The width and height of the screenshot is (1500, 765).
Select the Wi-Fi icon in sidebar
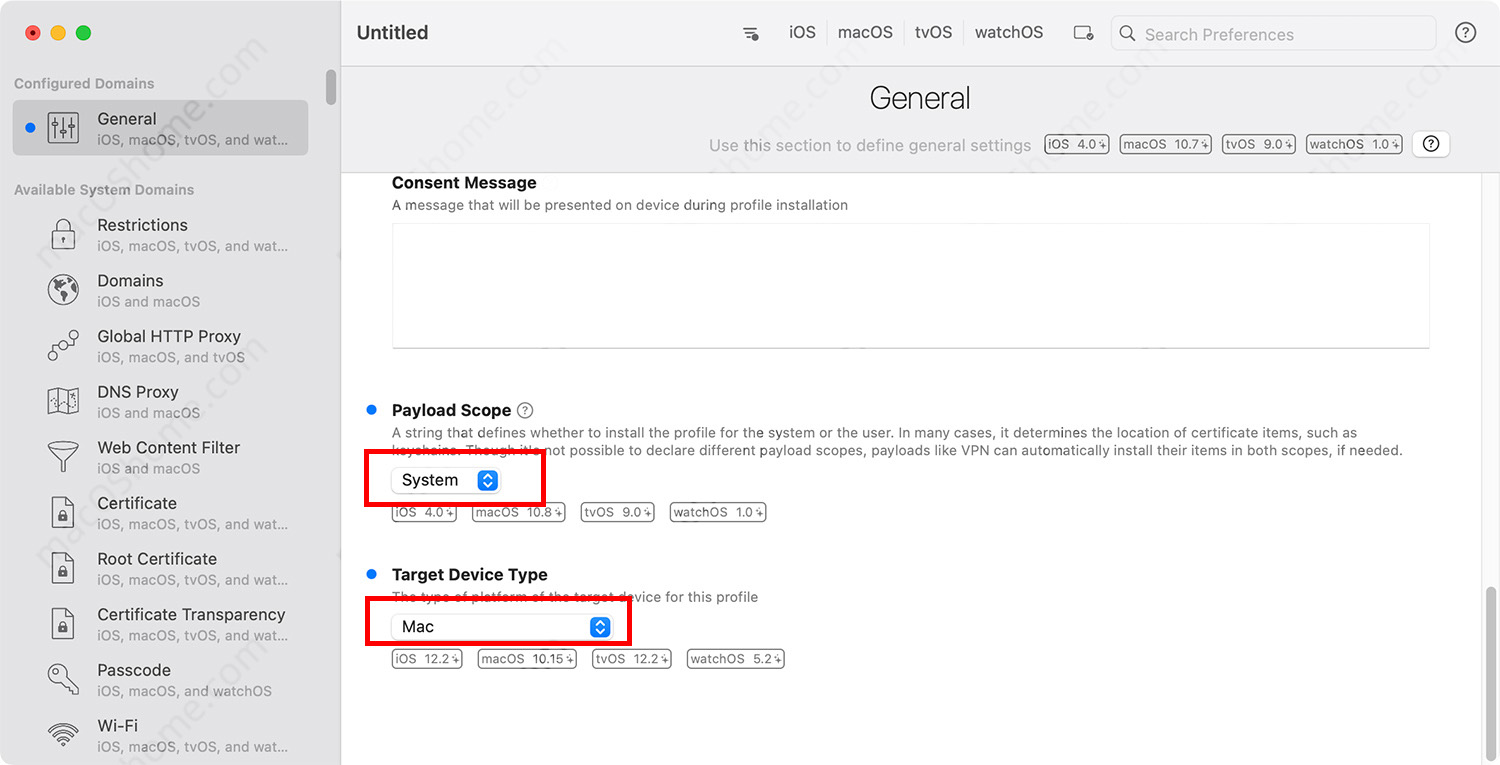coord(63,735)
